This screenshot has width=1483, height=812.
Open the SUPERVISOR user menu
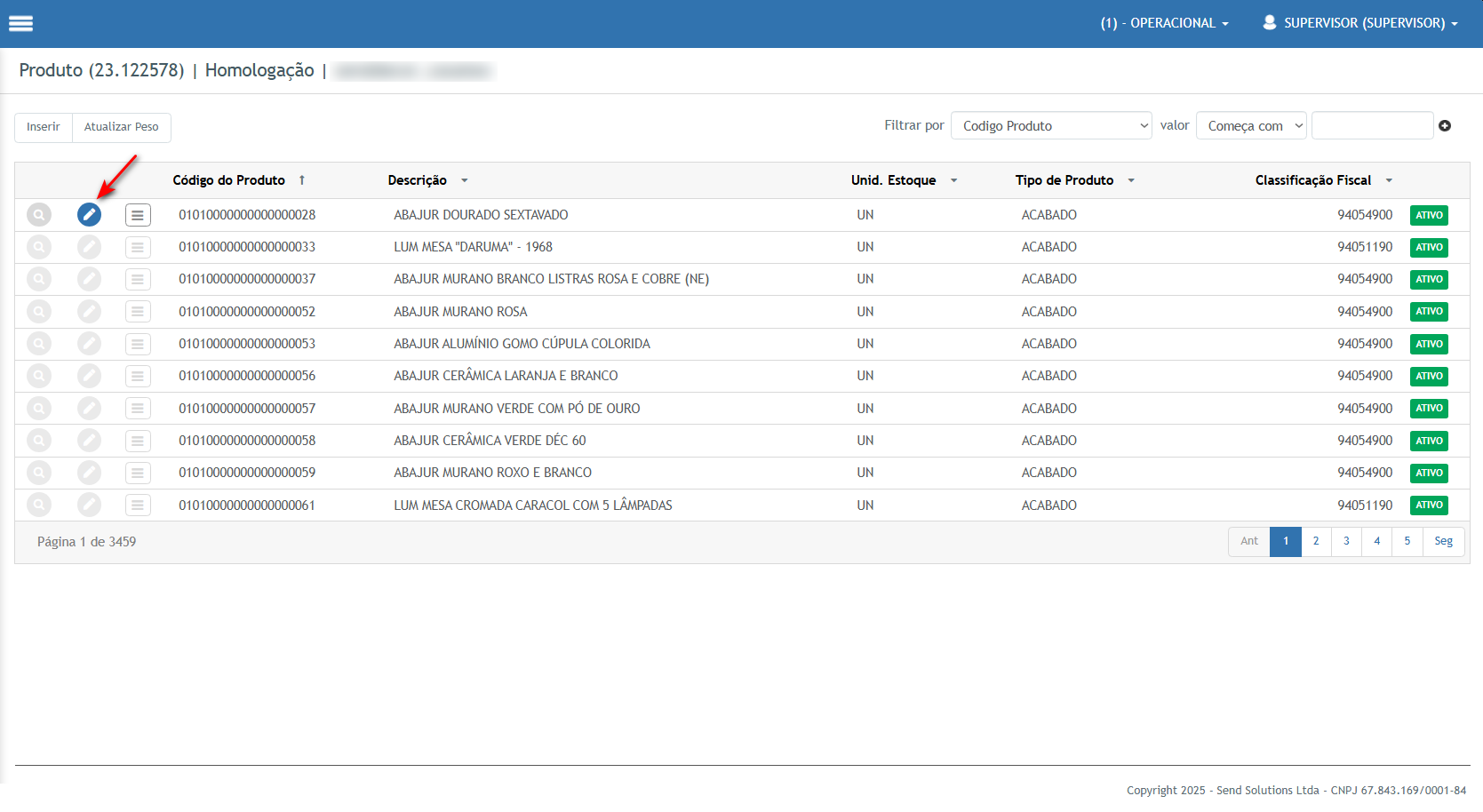pos(1360,23)
